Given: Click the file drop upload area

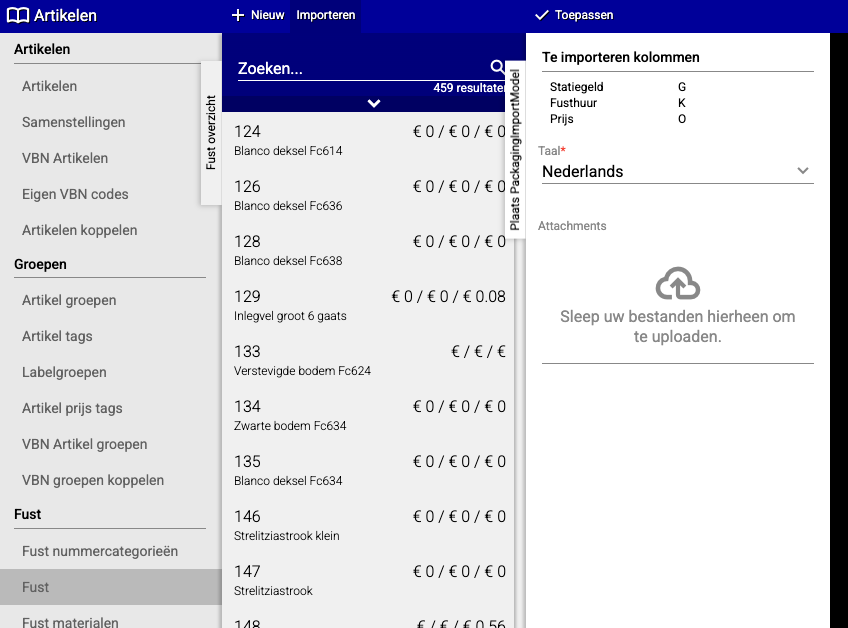Looking at the screenshot, I should pyautogui.click(x=678, y=306).
